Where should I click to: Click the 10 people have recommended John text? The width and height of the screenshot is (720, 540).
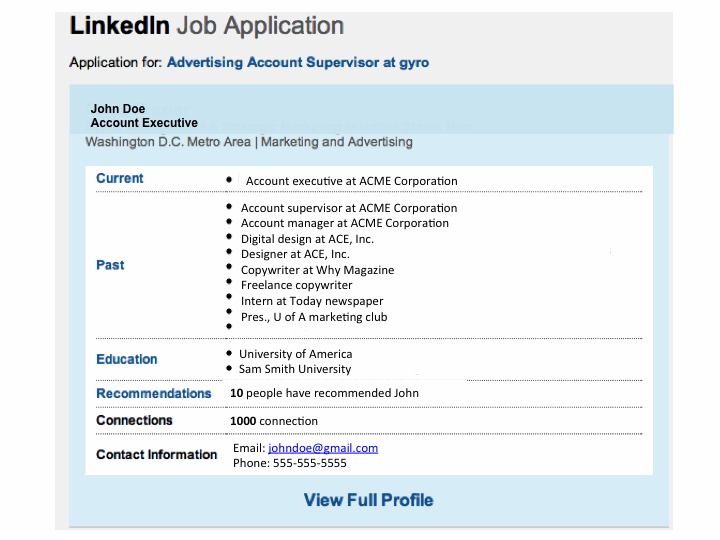point(324,393)
